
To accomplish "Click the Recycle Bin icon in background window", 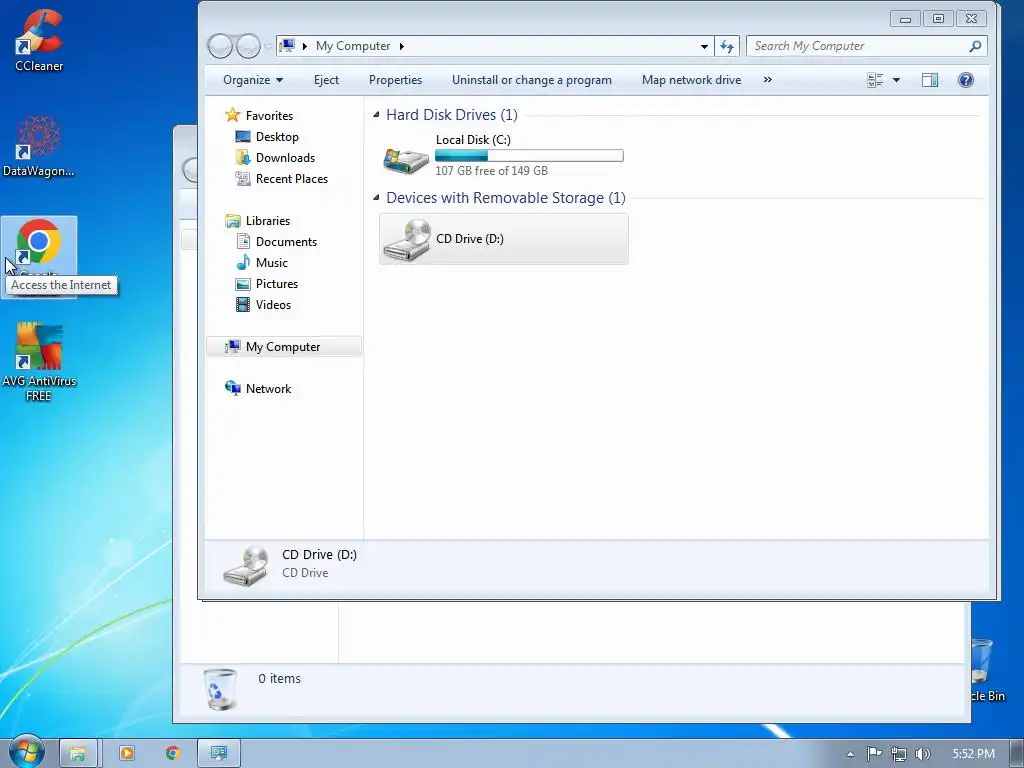I will pos(220,688).
